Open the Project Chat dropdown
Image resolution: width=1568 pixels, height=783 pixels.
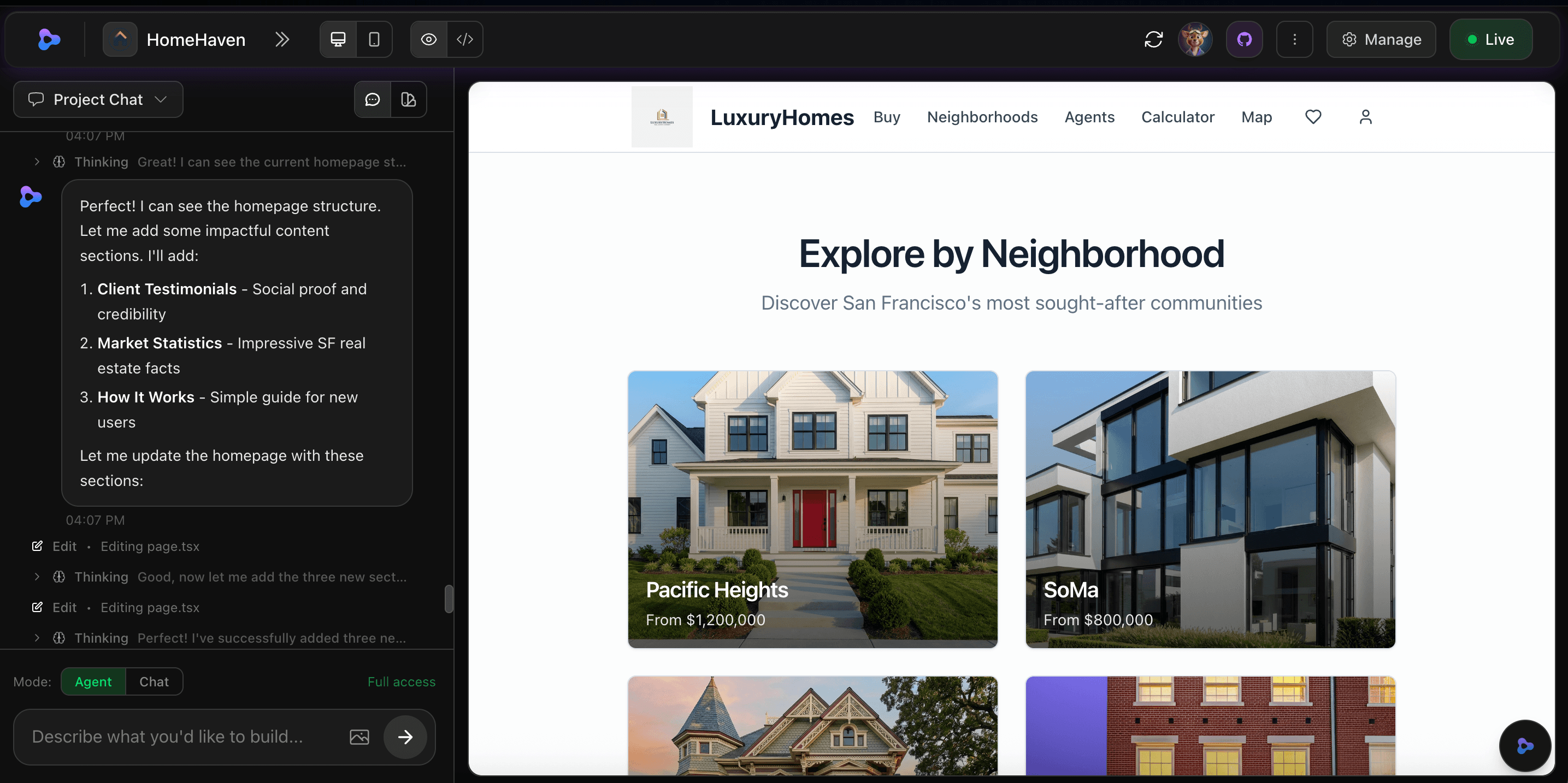(97, 99)
